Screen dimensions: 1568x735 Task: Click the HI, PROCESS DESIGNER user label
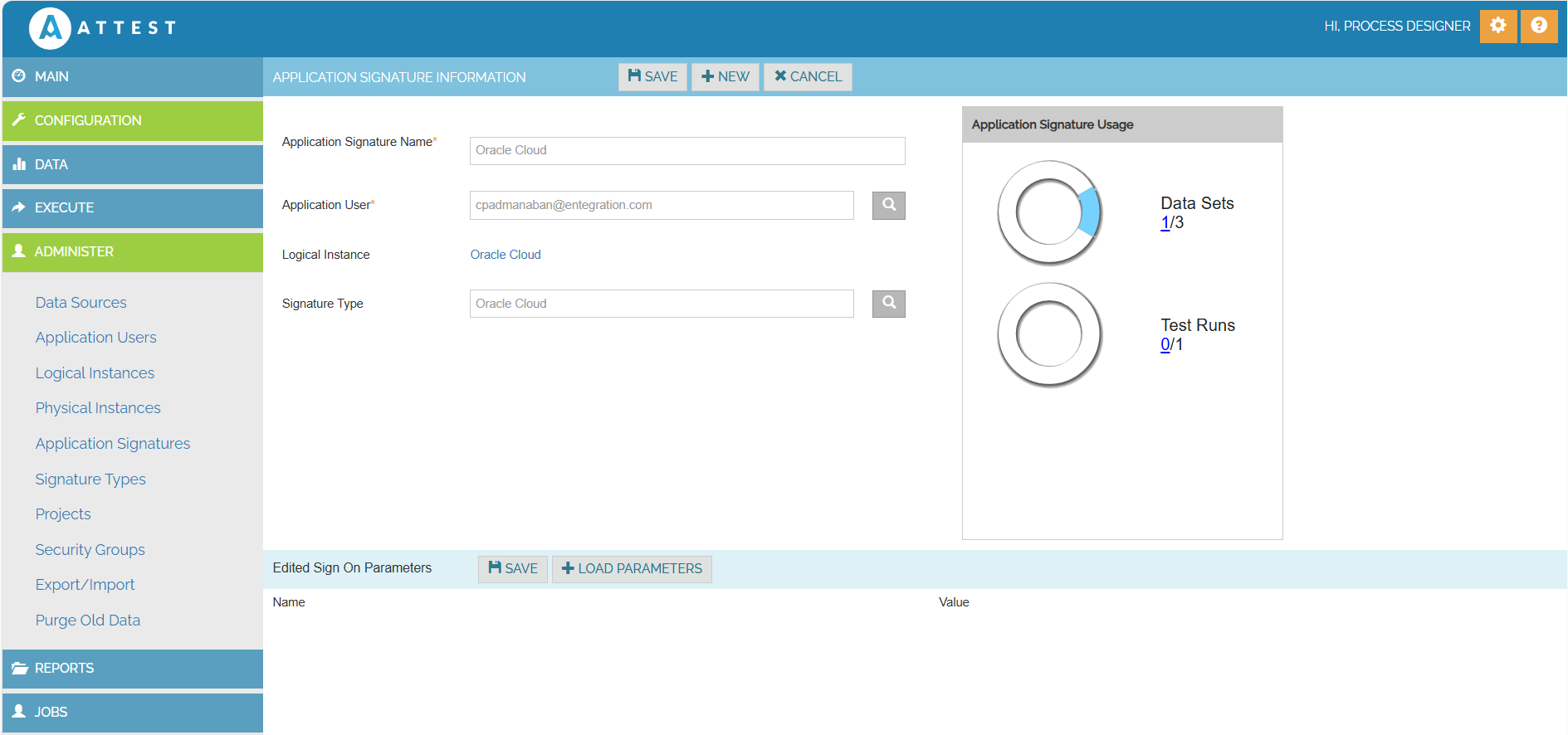pyautogui.click(x=1397, y=27)
